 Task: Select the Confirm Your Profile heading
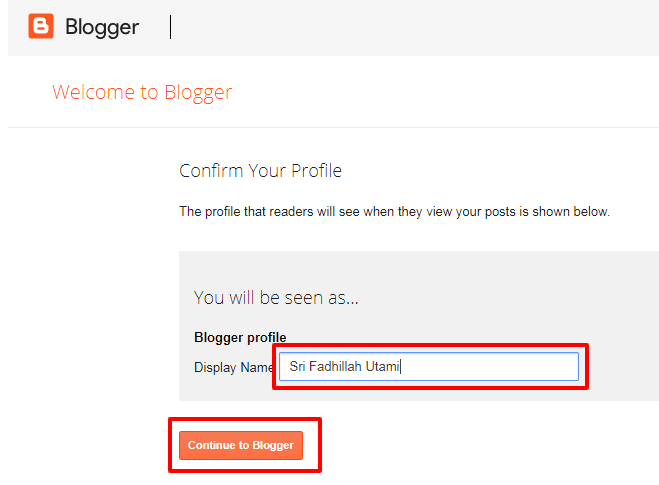[260, 171]
